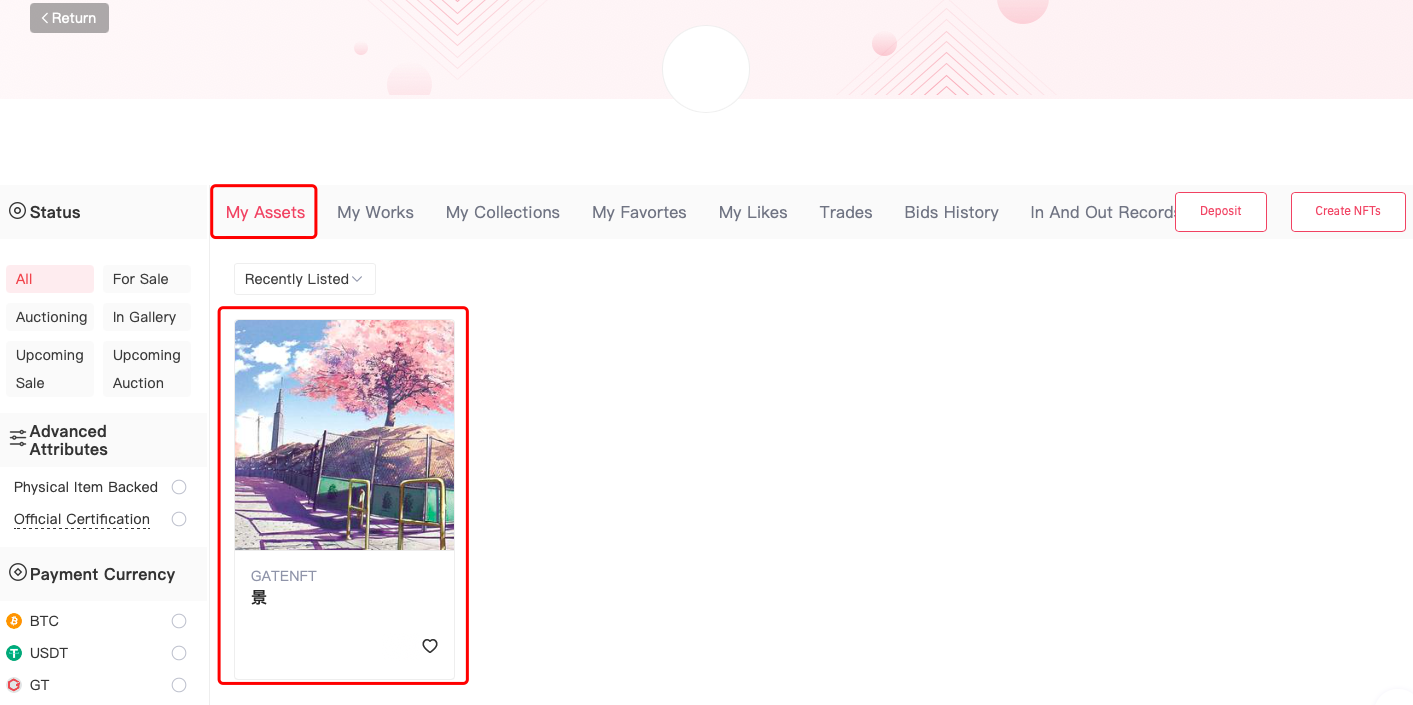The image size is (1413, 705).
Task: Select USDT payment currency radio
Action: pos(179,653)
